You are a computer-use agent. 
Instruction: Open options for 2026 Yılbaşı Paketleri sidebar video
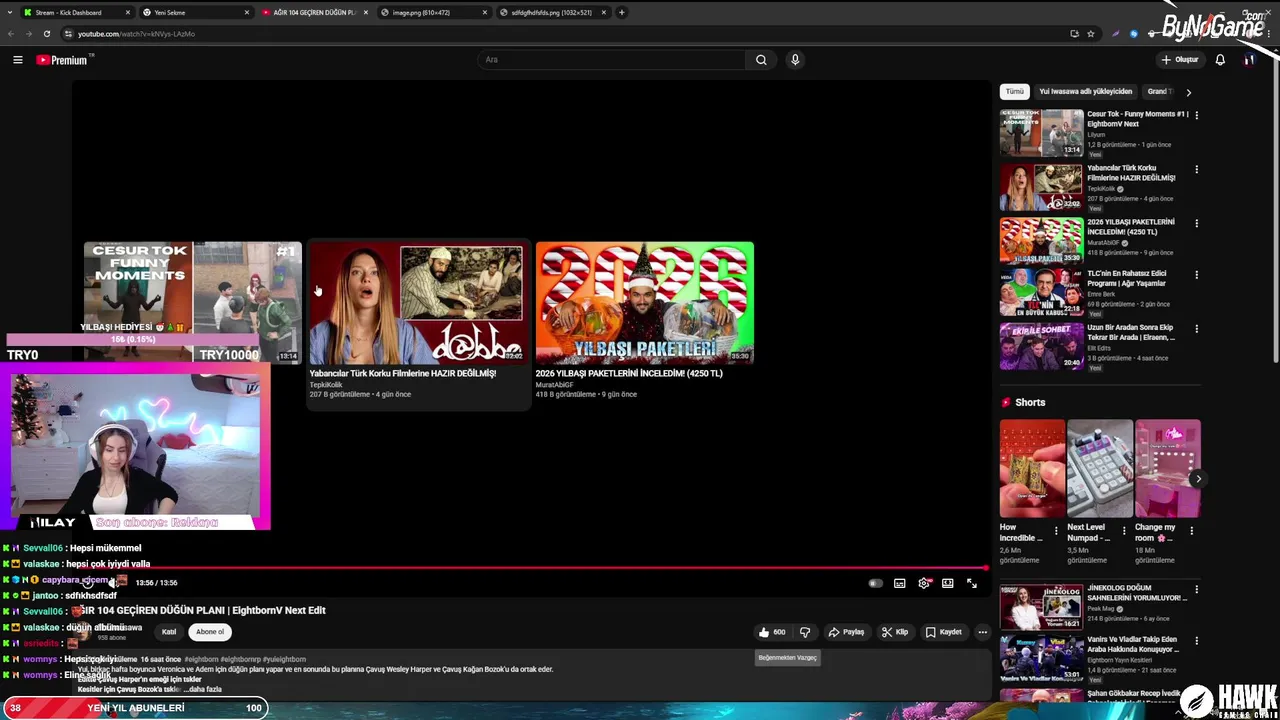pyautogui.click(x=1196, y=223)
